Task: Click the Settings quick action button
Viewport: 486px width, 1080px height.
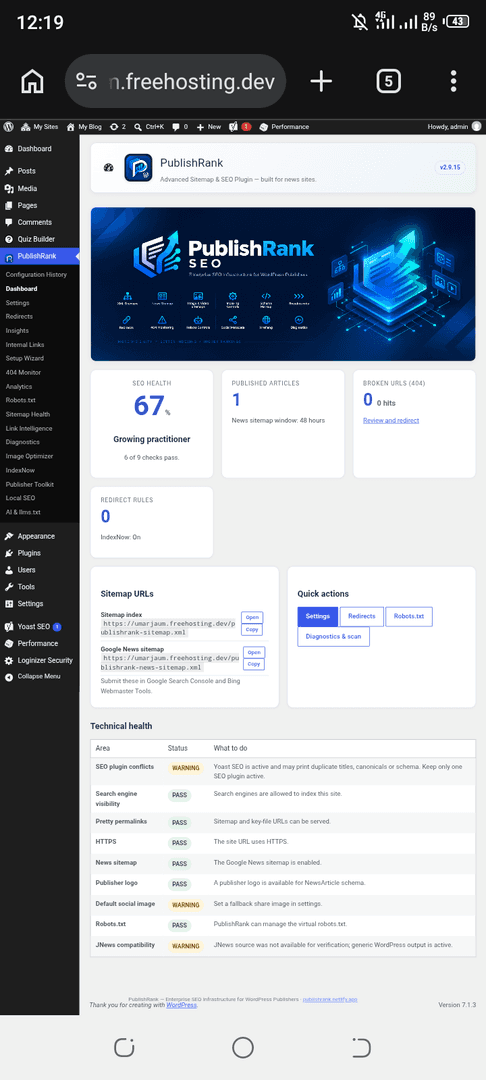Action: 317,616
